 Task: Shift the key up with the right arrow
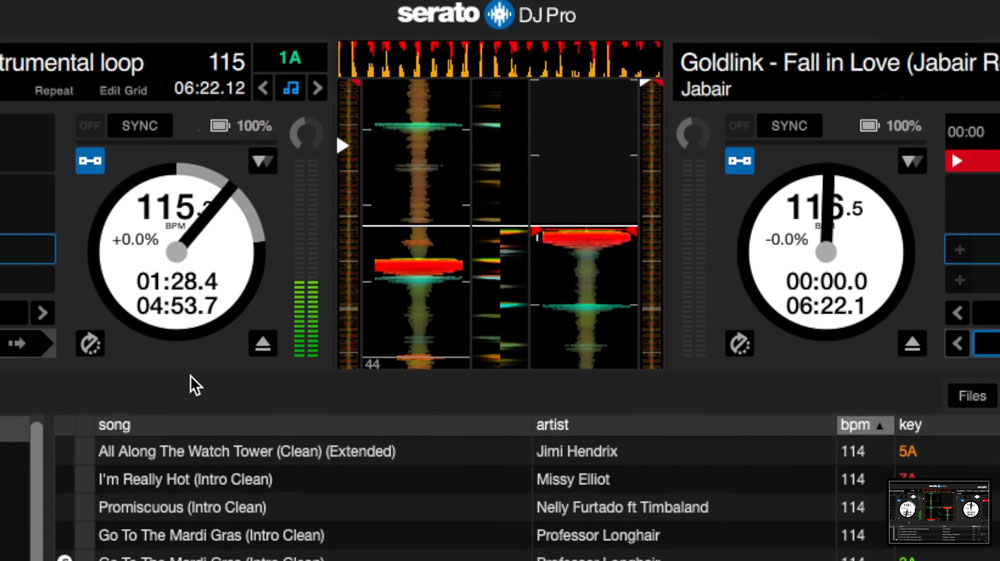pos(317,88)
